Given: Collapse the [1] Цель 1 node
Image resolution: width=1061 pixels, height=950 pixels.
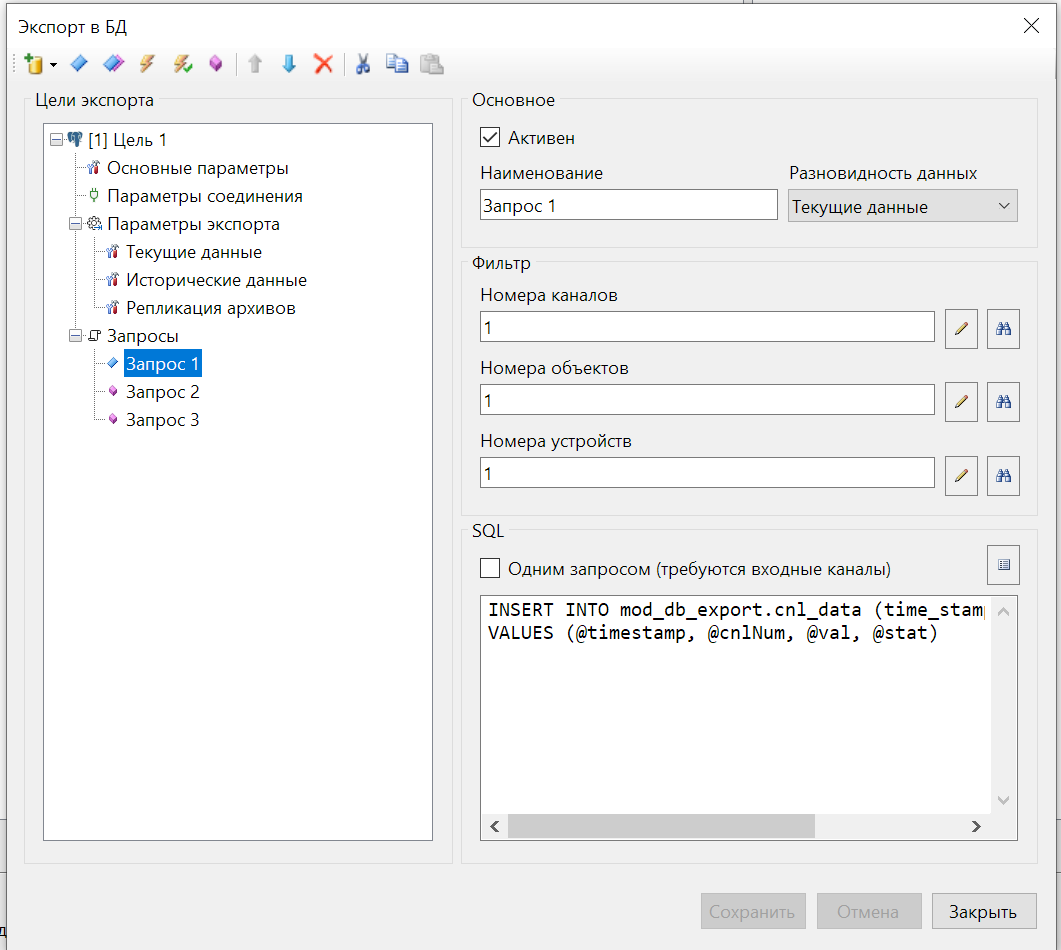Looking at the screenshot, I should [56, 140].
